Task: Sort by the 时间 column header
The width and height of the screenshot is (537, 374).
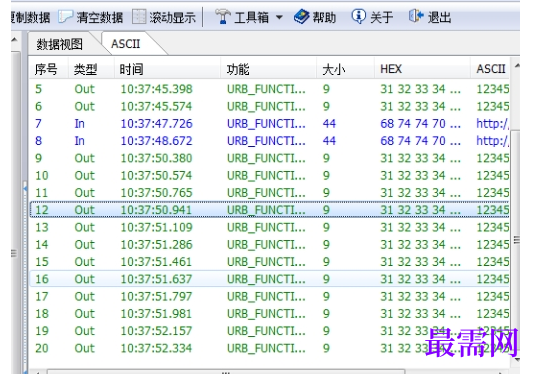Action: click(x=131, y=70)
